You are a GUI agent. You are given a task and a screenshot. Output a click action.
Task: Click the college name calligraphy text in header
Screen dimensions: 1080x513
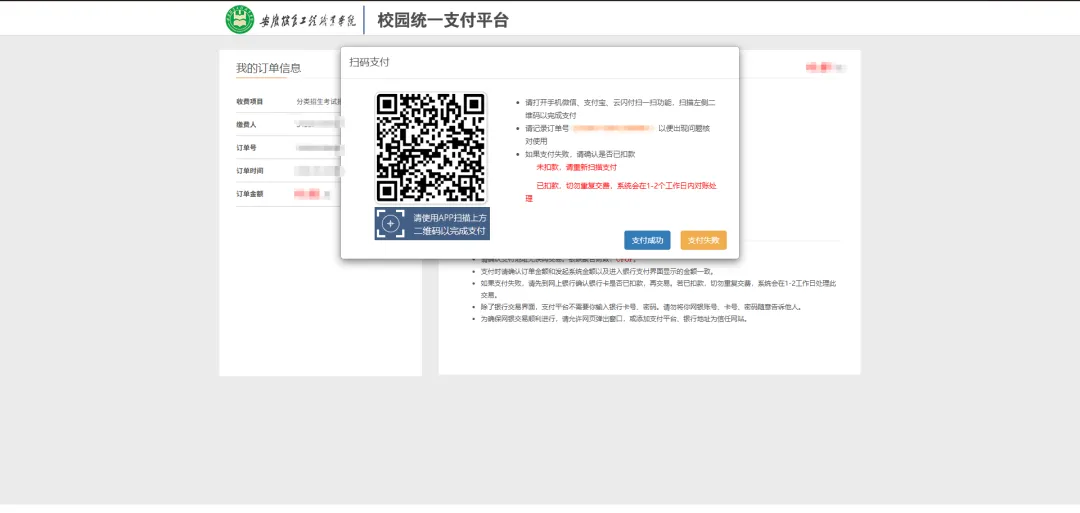308,21
